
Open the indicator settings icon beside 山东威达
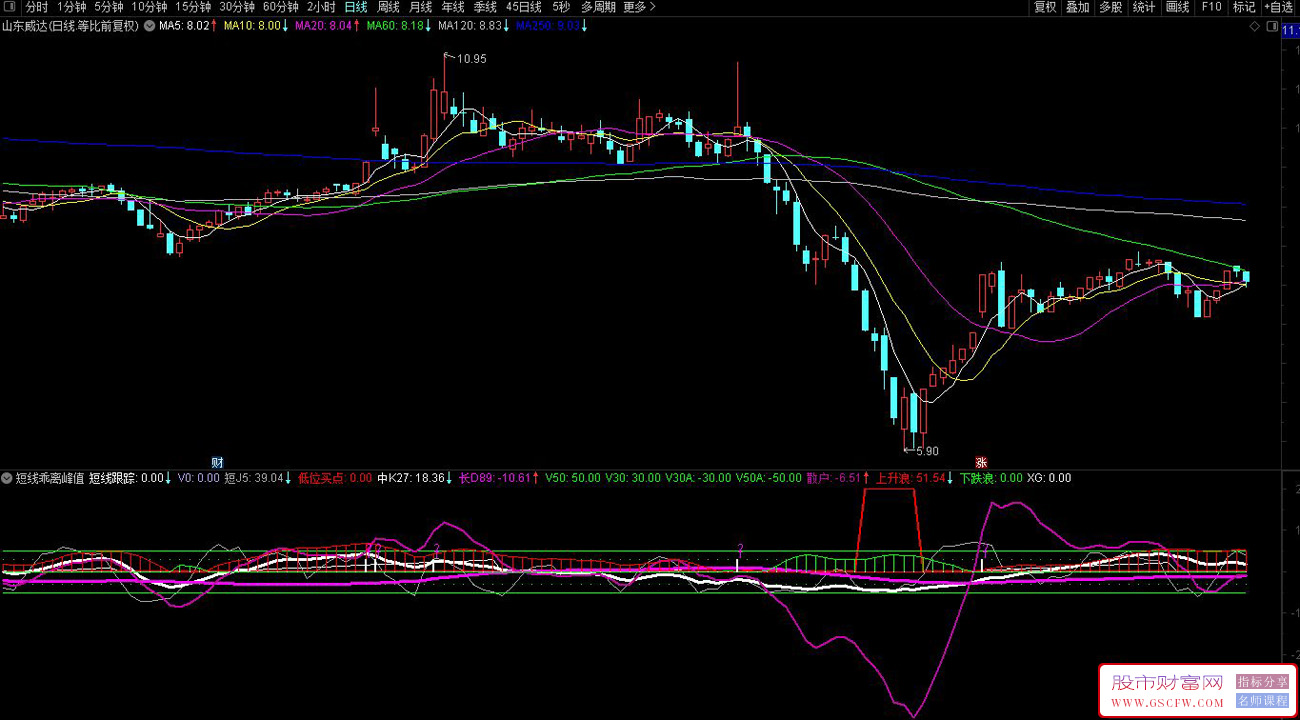coord(149,26)
